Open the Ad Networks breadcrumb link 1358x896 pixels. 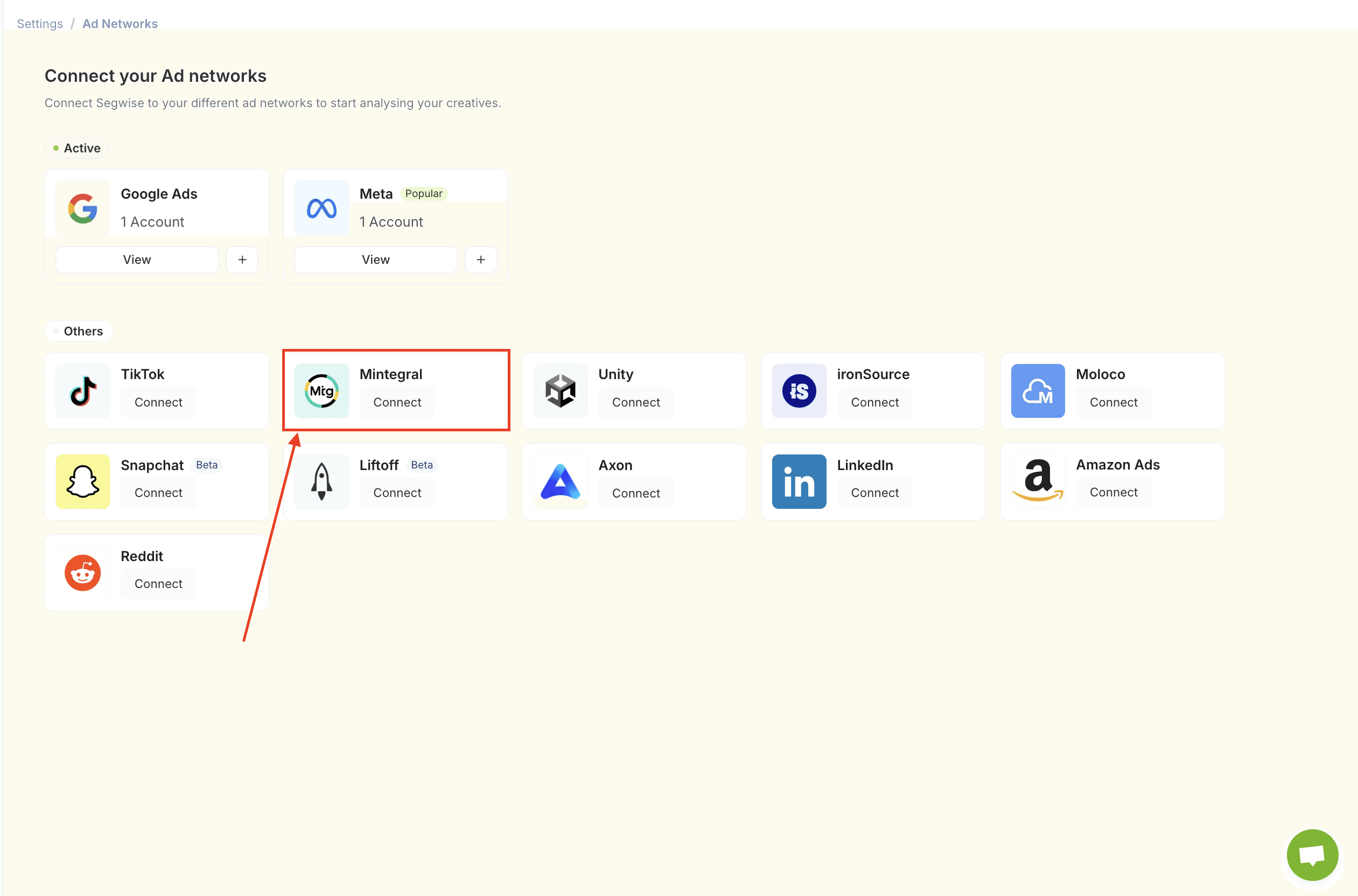tap(120, 24)
